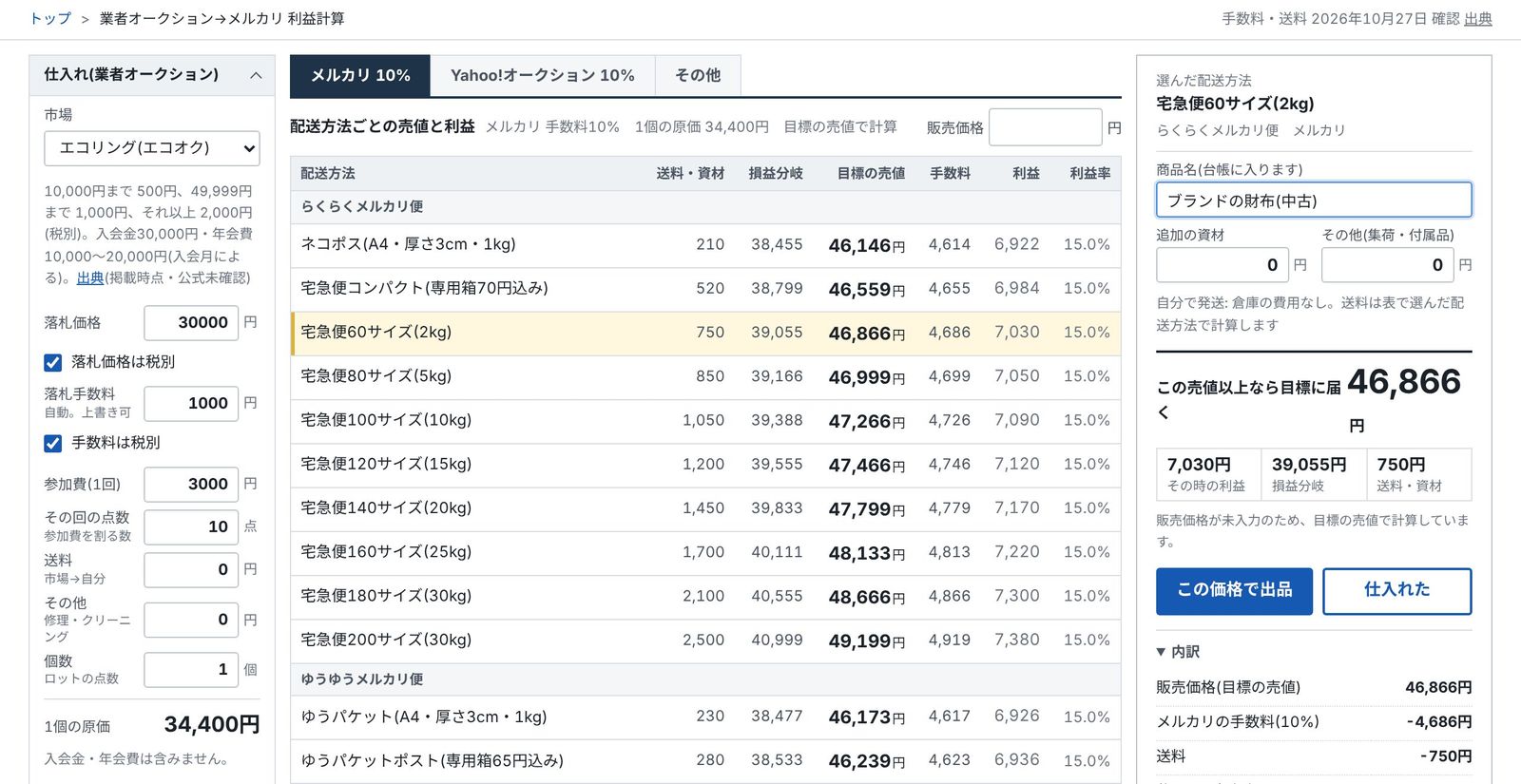Select the 宅急便140サイズ(20kg) row
This screenshot has width=1521, height=784.
(x=705, y=509)
